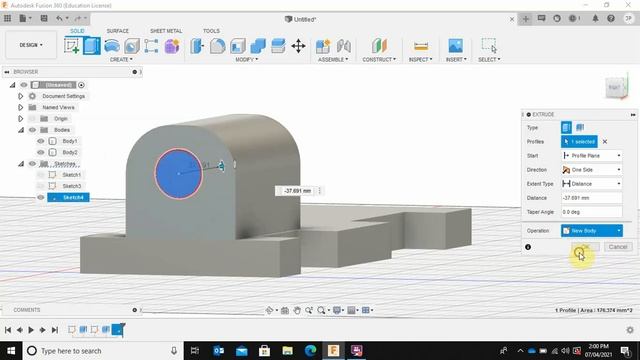Screen dimensions: 640x360
Task: Click the timeline Play button
Action: 31,330
